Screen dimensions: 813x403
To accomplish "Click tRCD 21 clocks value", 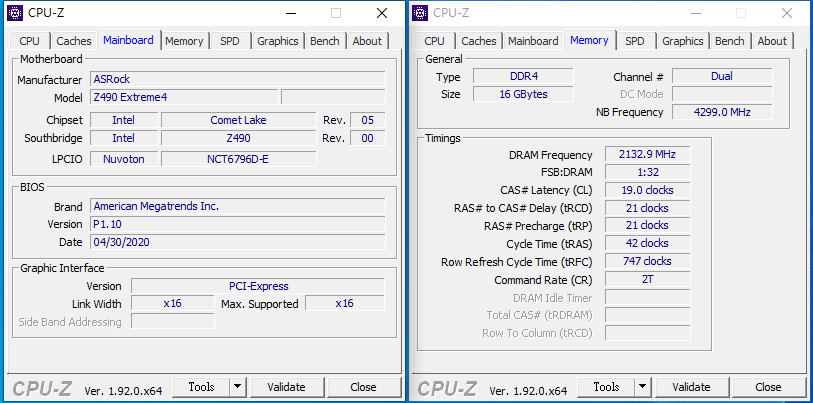I will tap(648, 208).
